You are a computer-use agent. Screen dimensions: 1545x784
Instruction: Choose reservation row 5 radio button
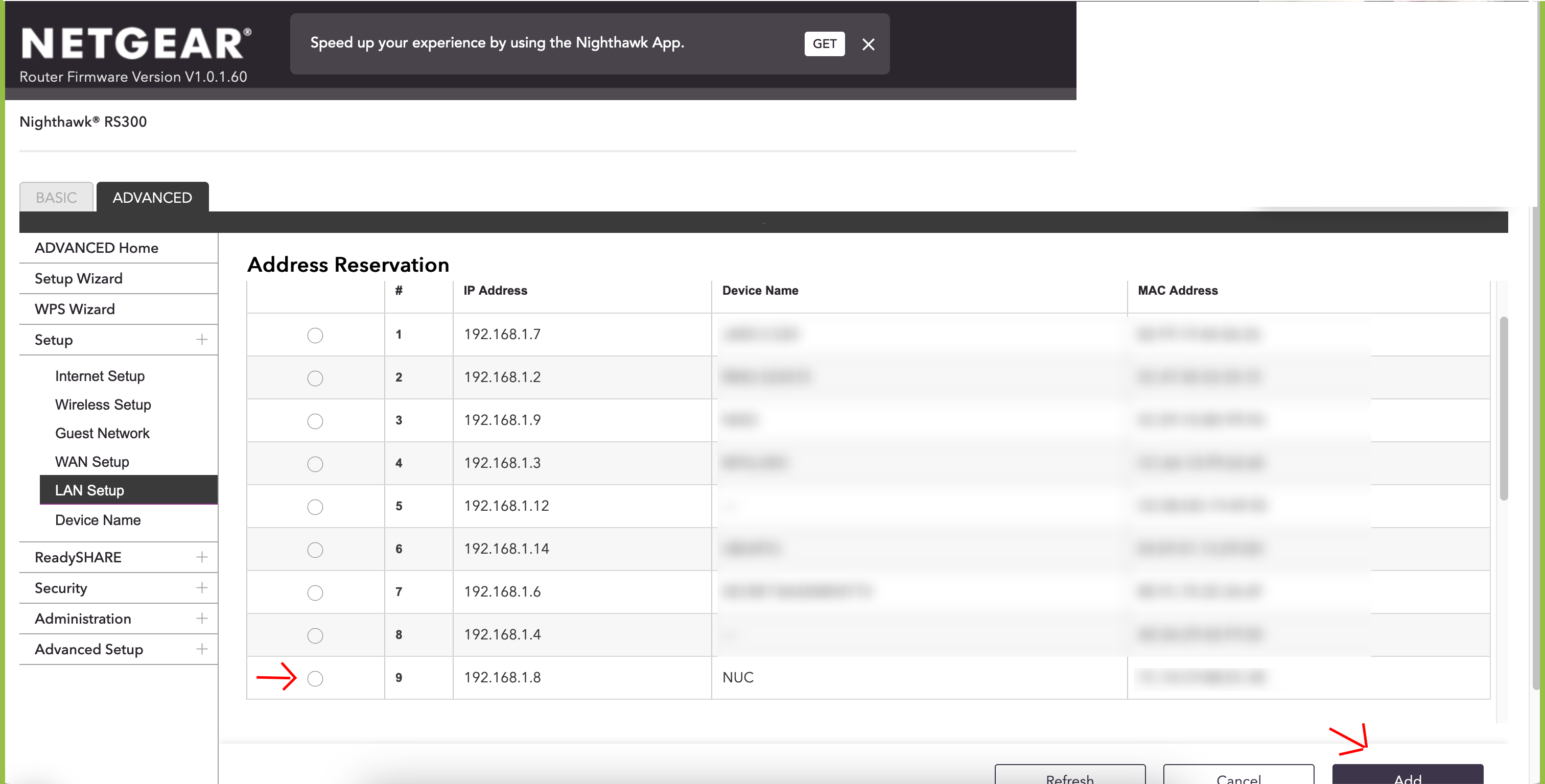(315, 507)
